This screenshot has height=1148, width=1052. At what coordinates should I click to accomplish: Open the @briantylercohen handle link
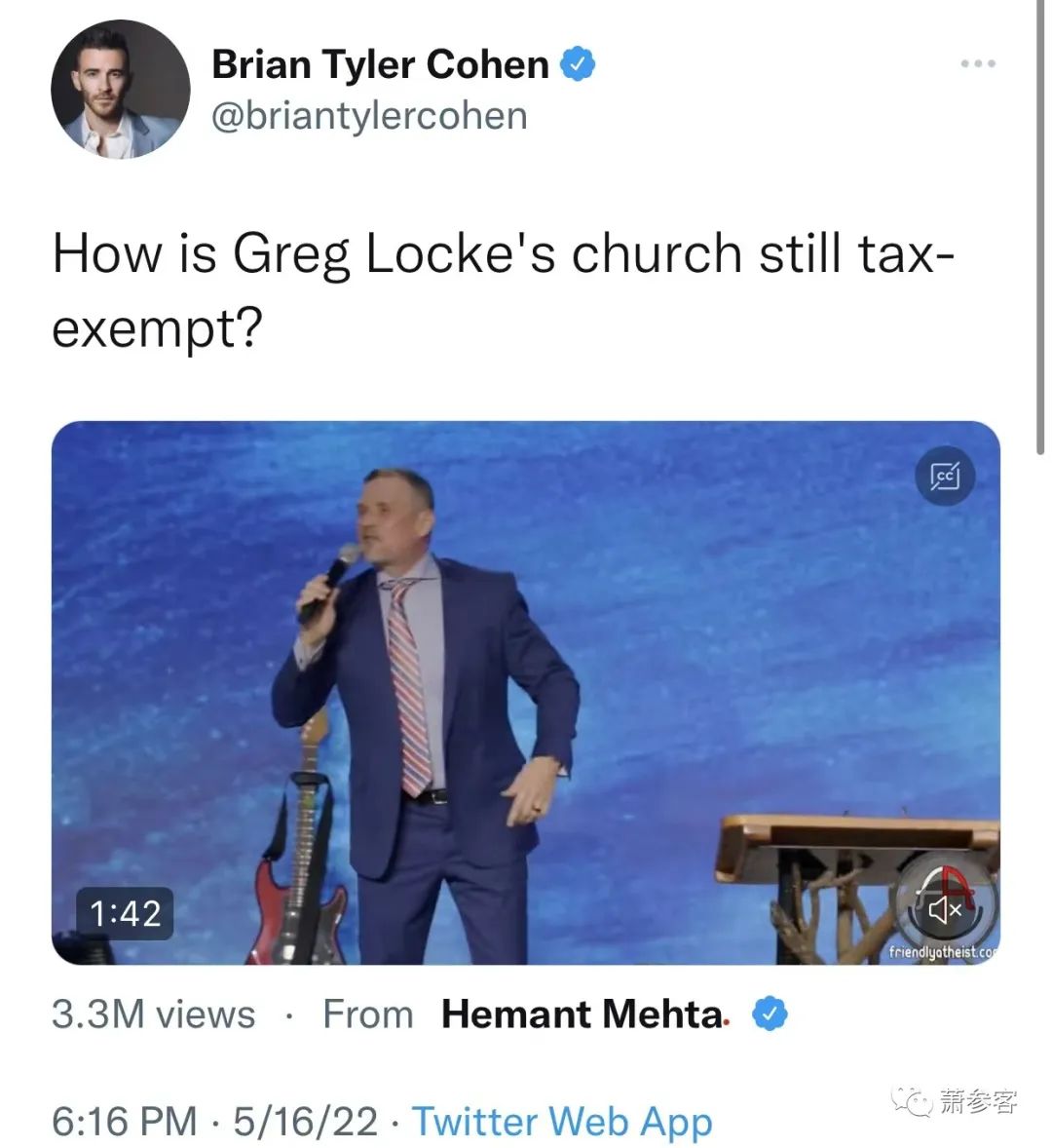pos(369,116)
